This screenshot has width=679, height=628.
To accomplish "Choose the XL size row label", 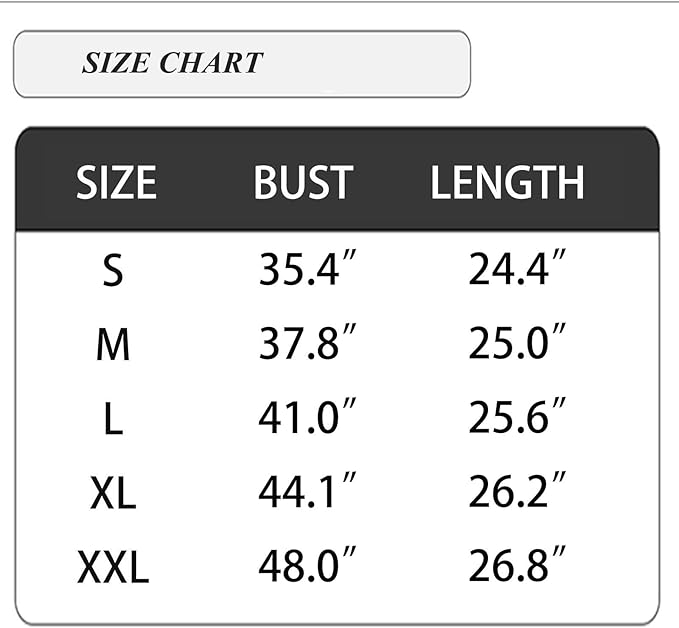I will (113, 493).
